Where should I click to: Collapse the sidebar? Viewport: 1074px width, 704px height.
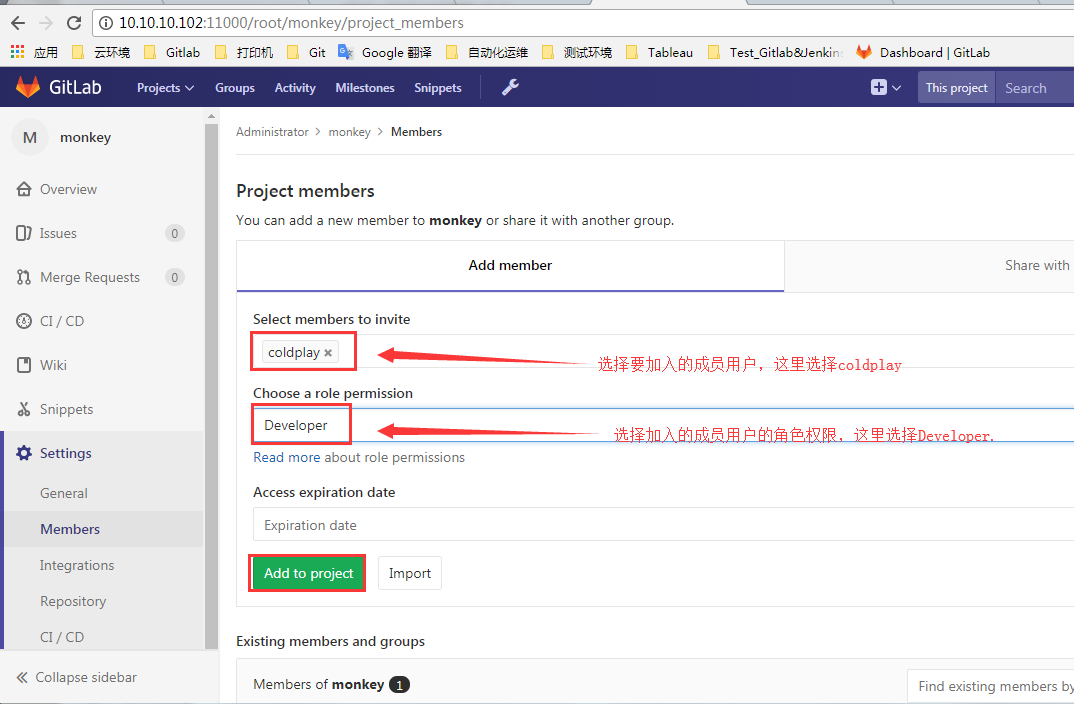77,677
